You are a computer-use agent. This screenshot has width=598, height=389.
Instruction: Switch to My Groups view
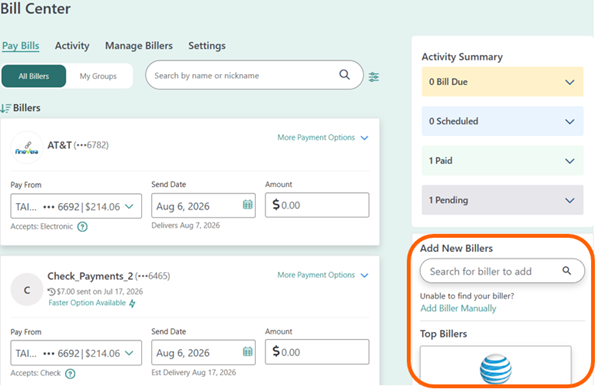[98, 76]
